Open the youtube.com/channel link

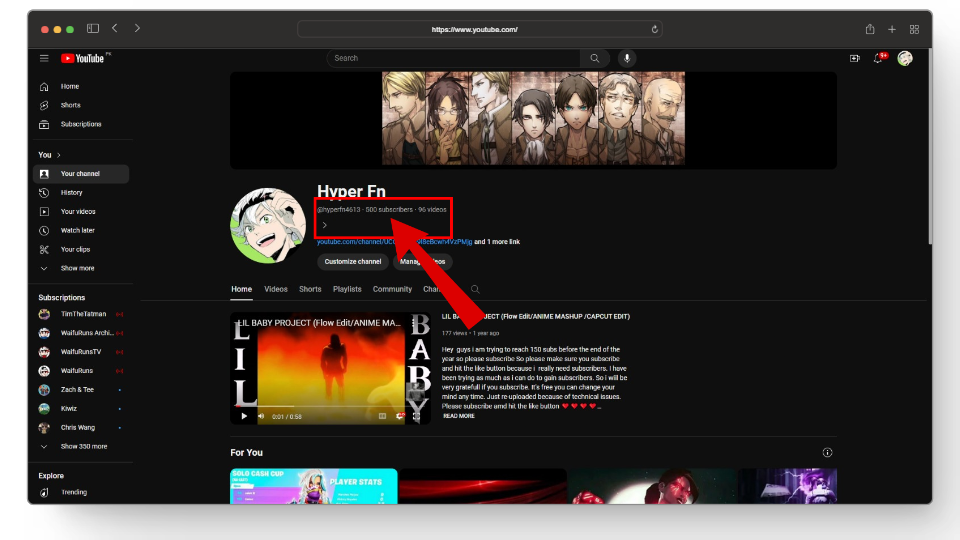pyautogui.click(x=394, y=242)
